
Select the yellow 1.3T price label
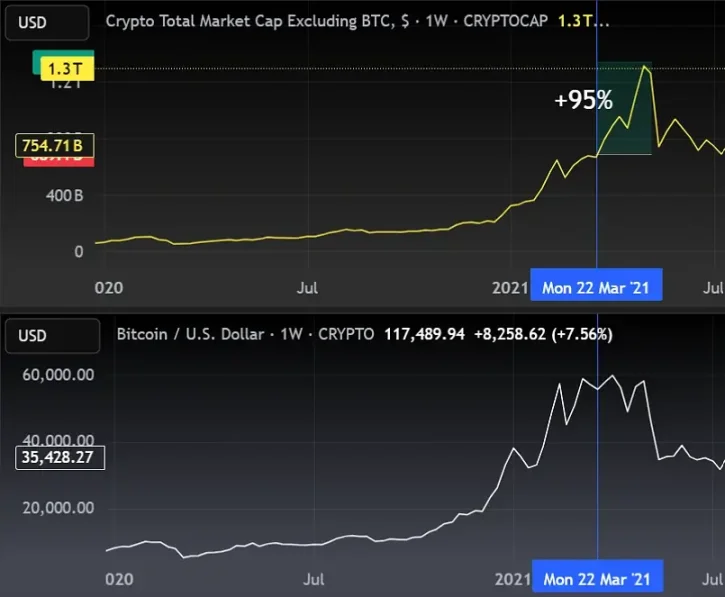point(67,69)
